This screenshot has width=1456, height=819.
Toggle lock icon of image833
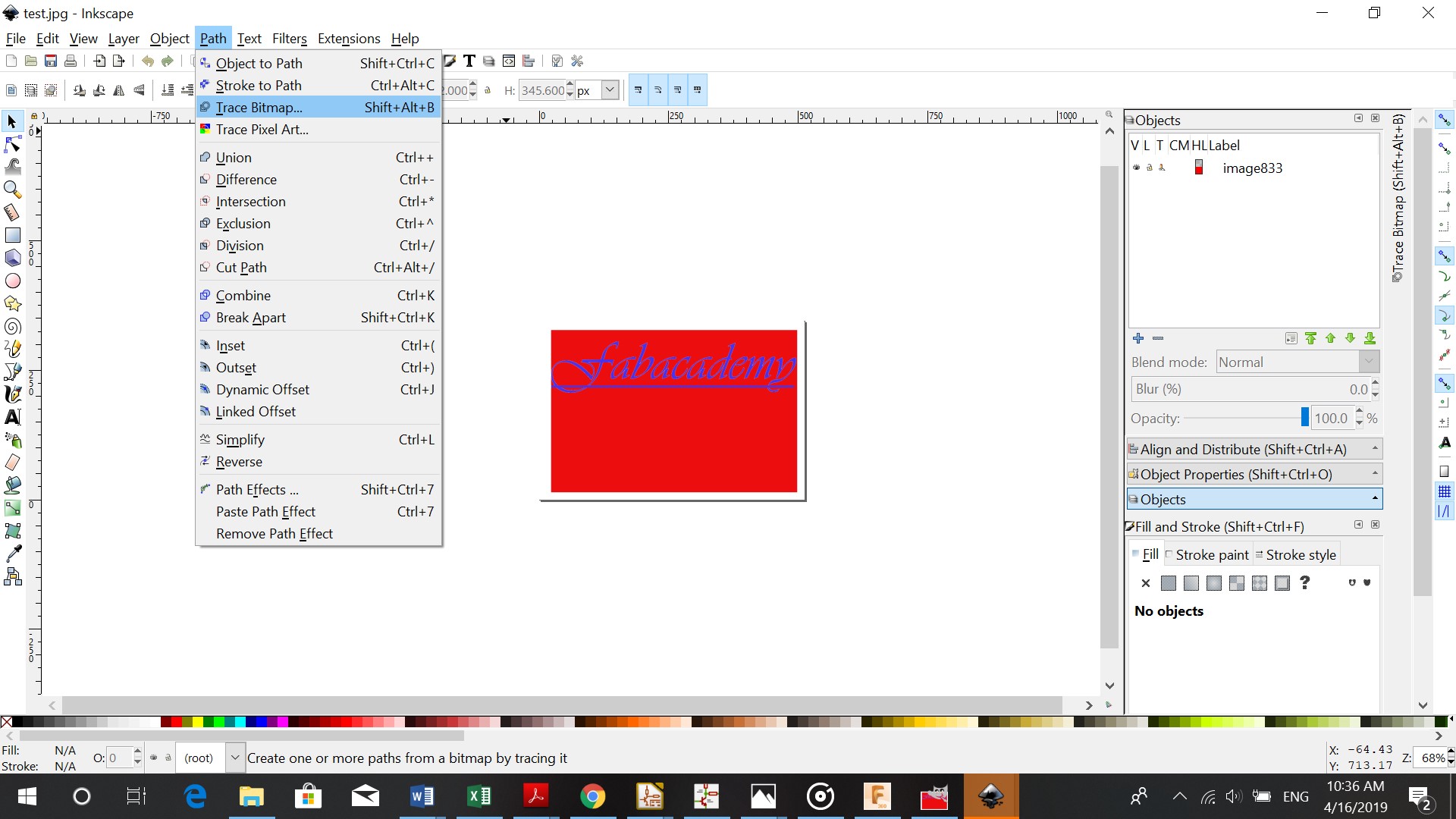point(1149,168)
